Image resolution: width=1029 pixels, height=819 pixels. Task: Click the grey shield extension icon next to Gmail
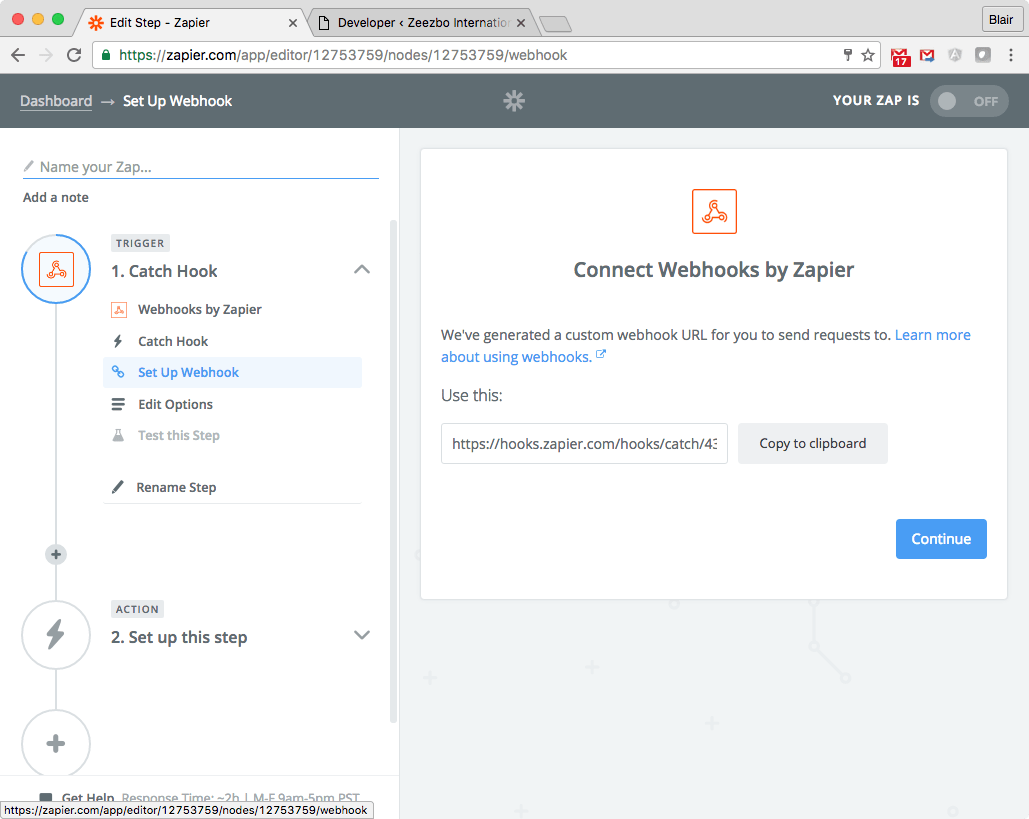pos(955,55)
